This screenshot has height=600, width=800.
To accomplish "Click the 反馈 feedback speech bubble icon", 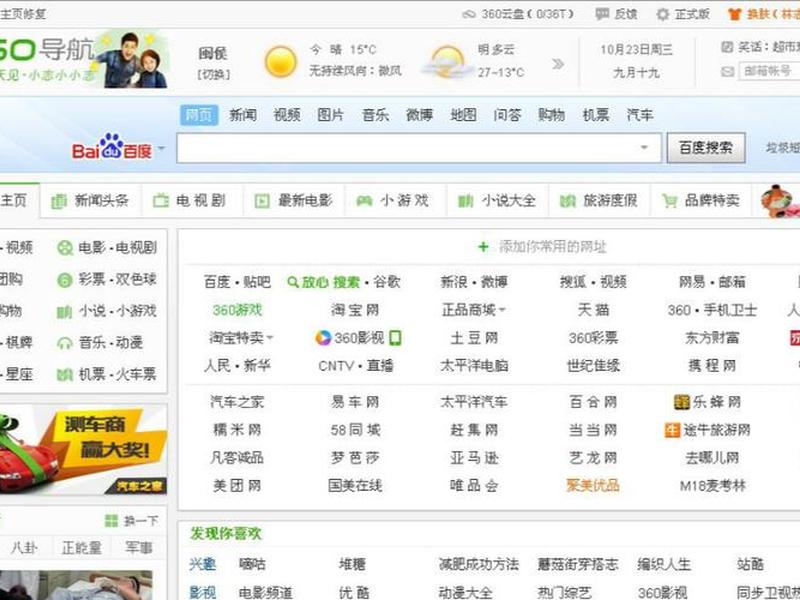I will point(602,14).
